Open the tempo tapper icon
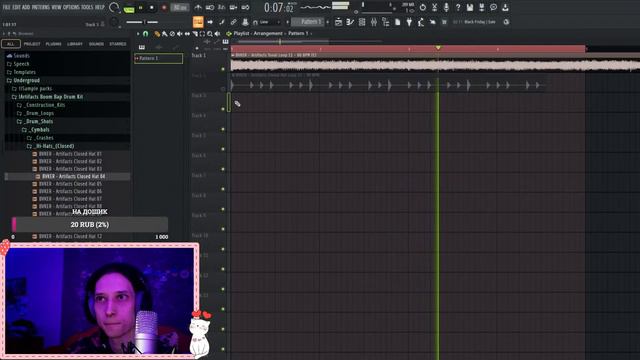Screen dimensions: 640x360 421,22
